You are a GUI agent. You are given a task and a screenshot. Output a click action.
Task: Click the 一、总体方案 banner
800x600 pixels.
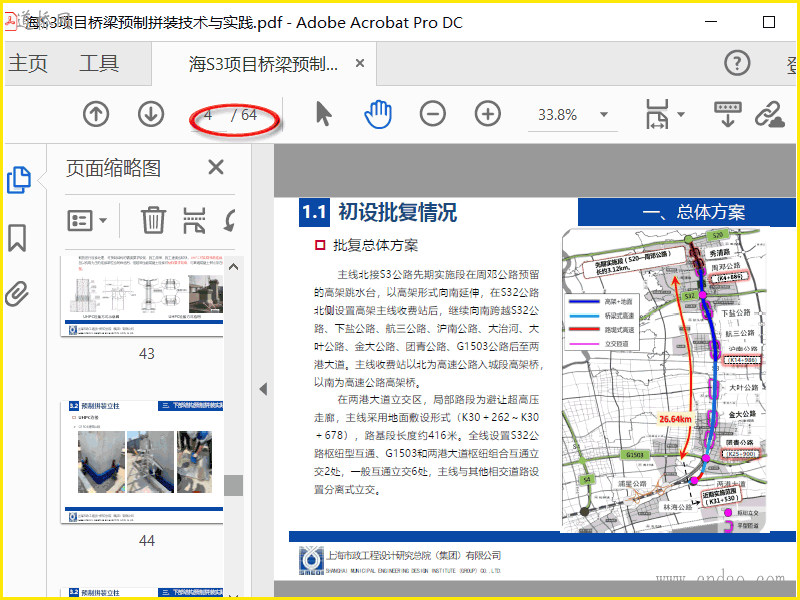pyautogui.click(x=686, y=212)
